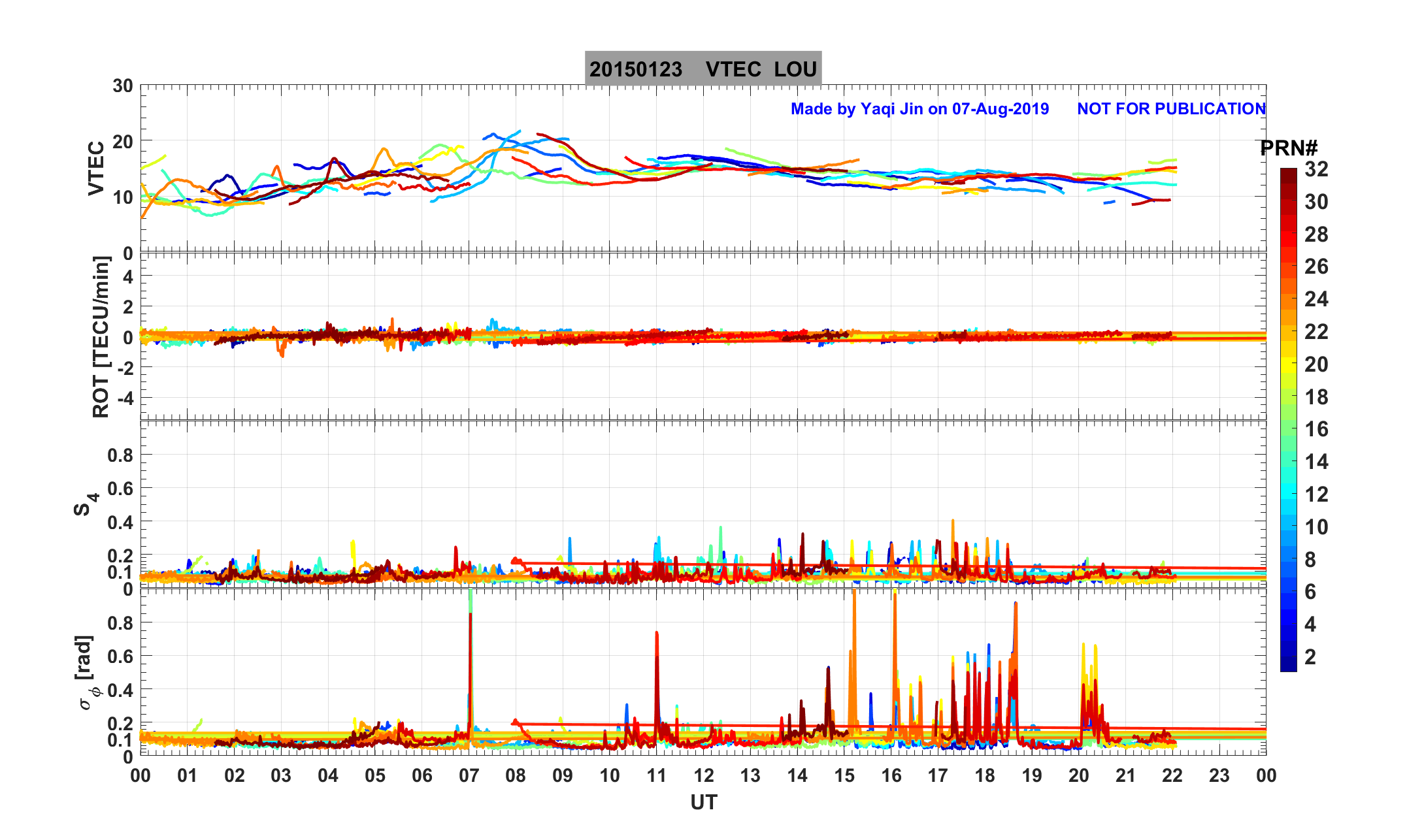Click the 07 hour tick label

point(469,776)
